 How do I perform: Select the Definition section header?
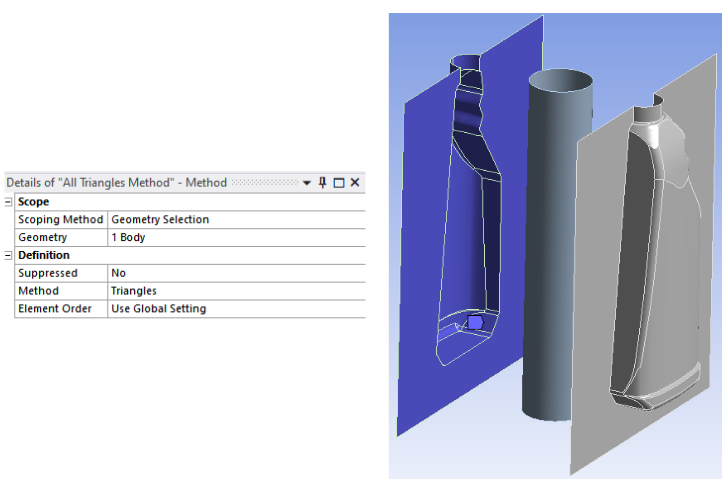pos(44,255)
